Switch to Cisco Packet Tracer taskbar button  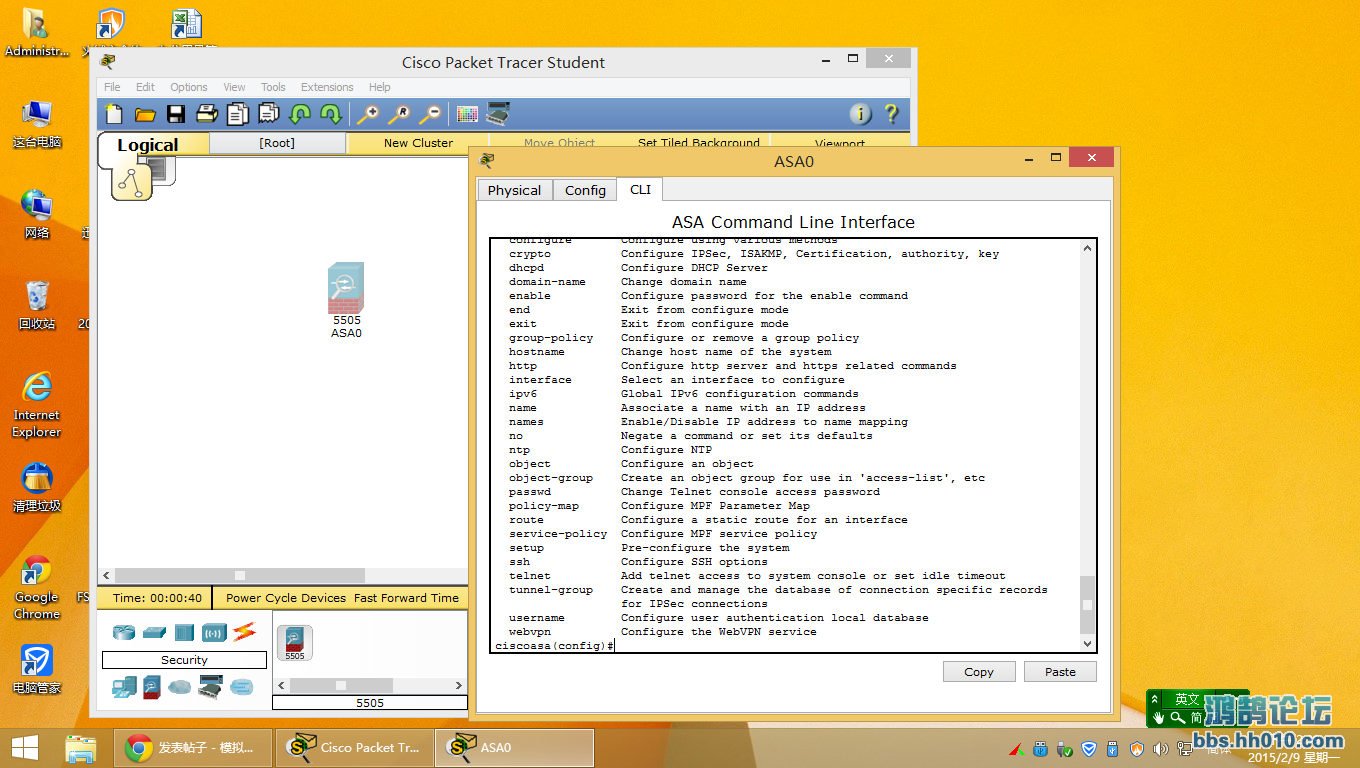coord(353,748)
